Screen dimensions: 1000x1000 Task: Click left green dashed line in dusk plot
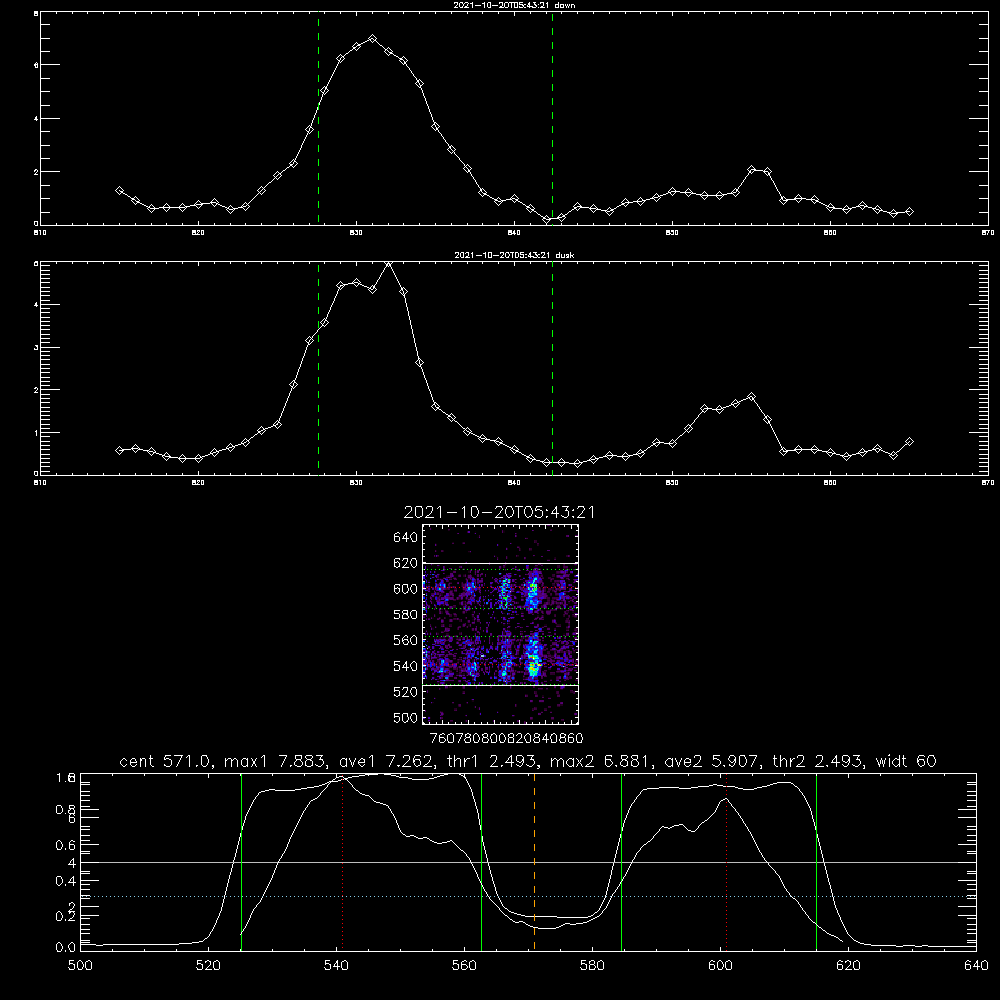coord(318,369)
